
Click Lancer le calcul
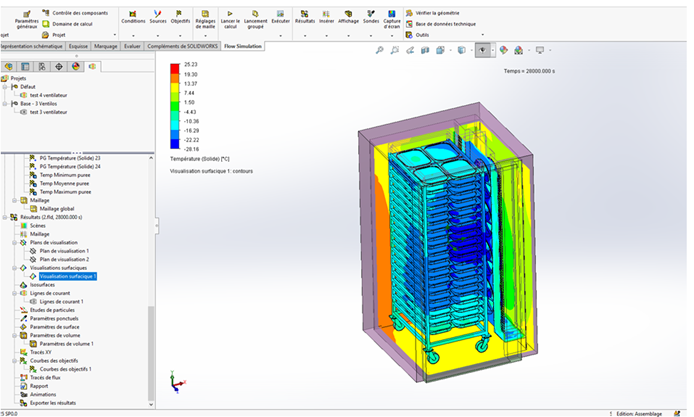pyautogui.click(x=230, y=20)
